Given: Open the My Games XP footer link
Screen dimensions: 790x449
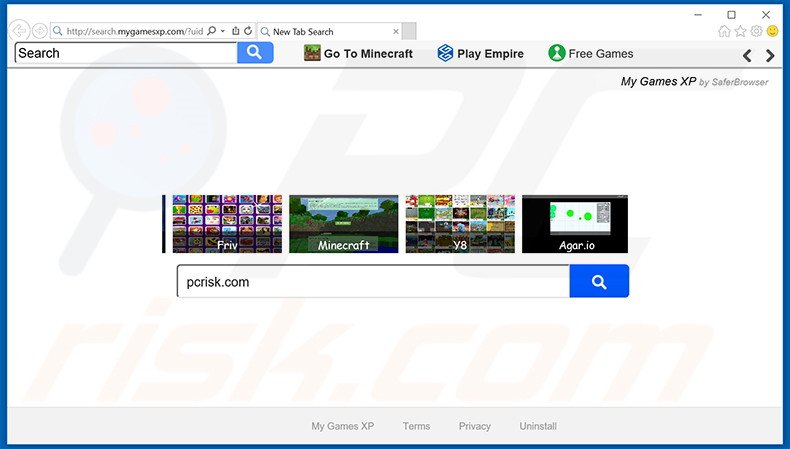Looking at the screenshot, I should (x=343, y=426).
